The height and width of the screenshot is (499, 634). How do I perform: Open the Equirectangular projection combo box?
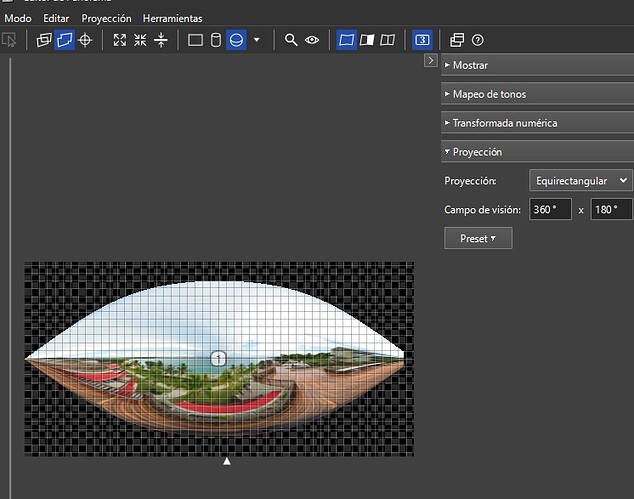click(581, 180)
